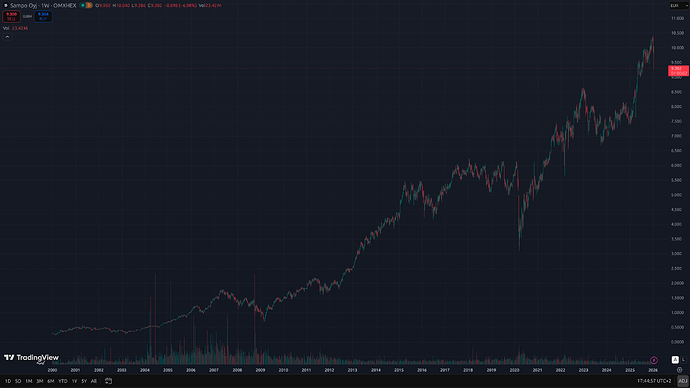Click the 5.000 price axis label
Screen dimensions: 690x388
[x=677, y=195]
